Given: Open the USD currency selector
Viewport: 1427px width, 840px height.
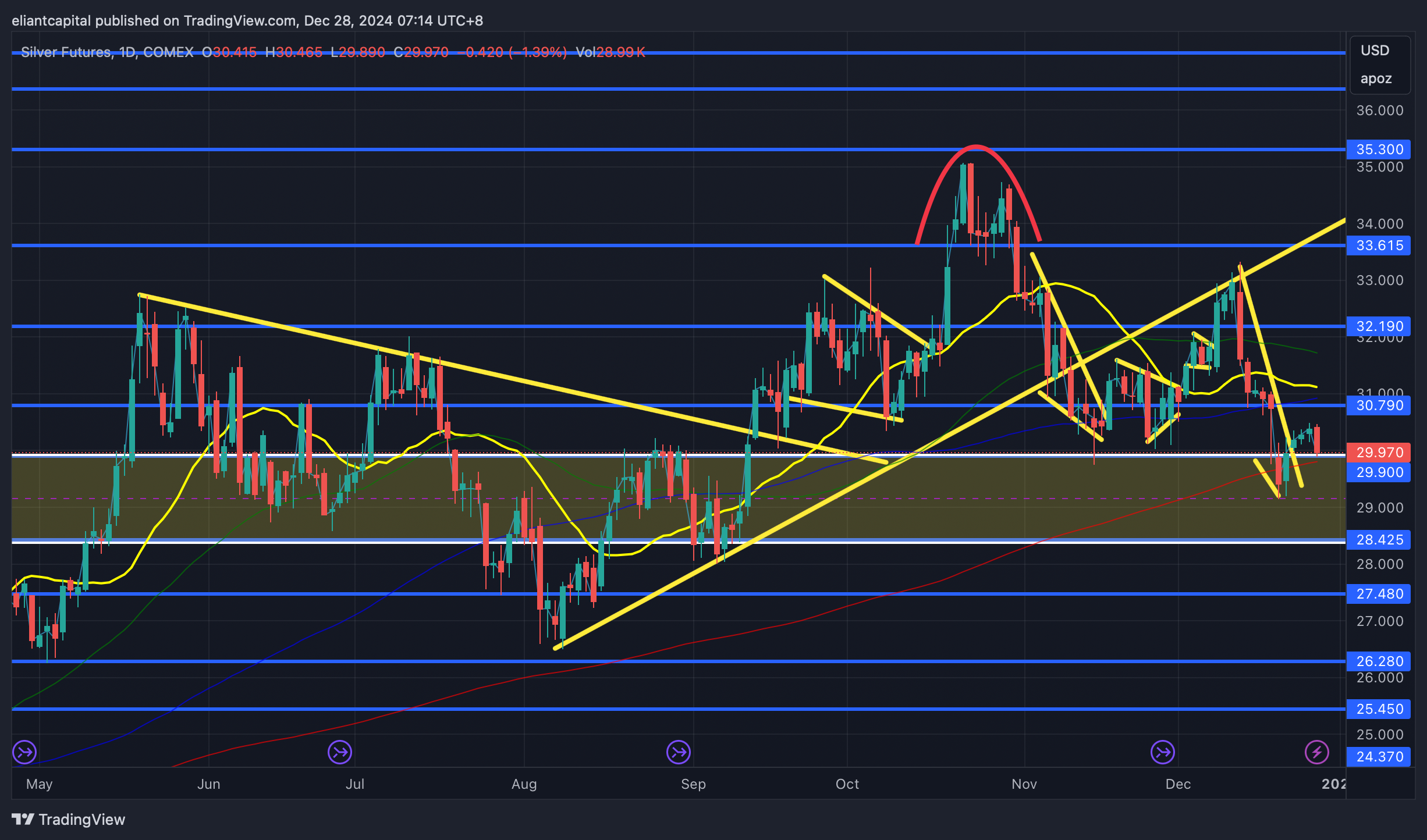Looking at the screenshot, I should coord(1375,51).
